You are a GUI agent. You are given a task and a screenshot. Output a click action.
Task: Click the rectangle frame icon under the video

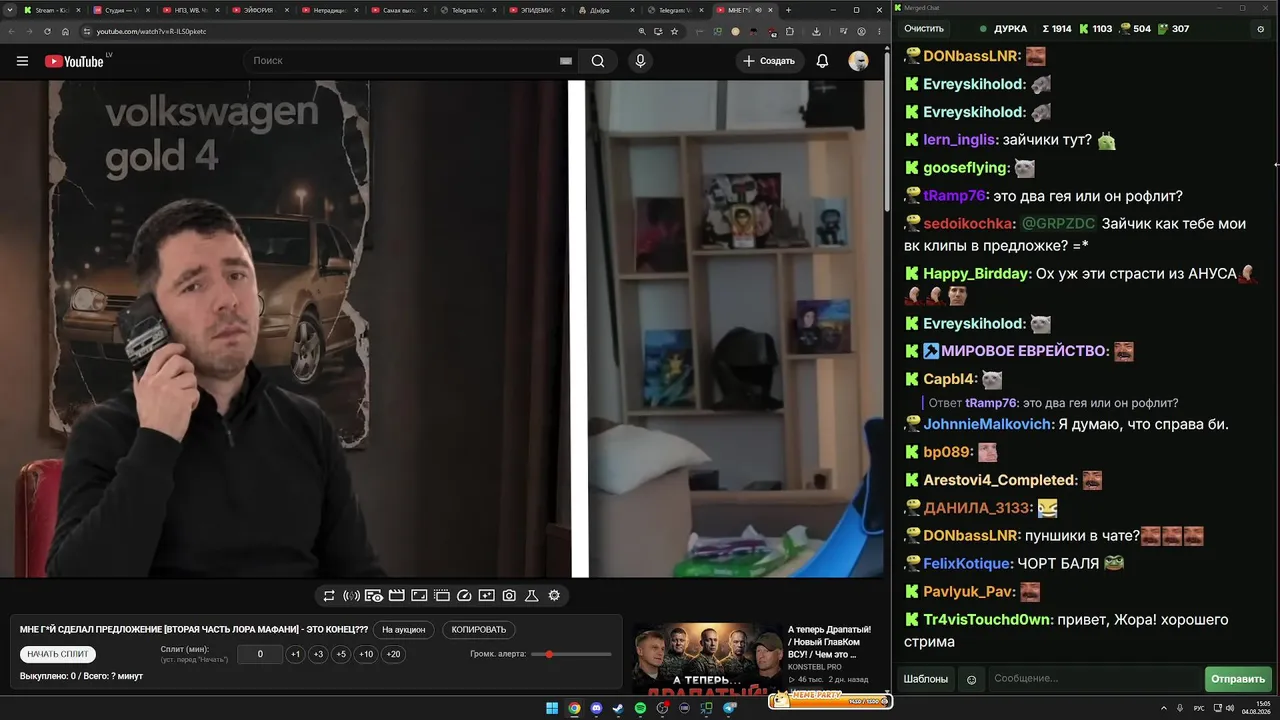point(419,596)
